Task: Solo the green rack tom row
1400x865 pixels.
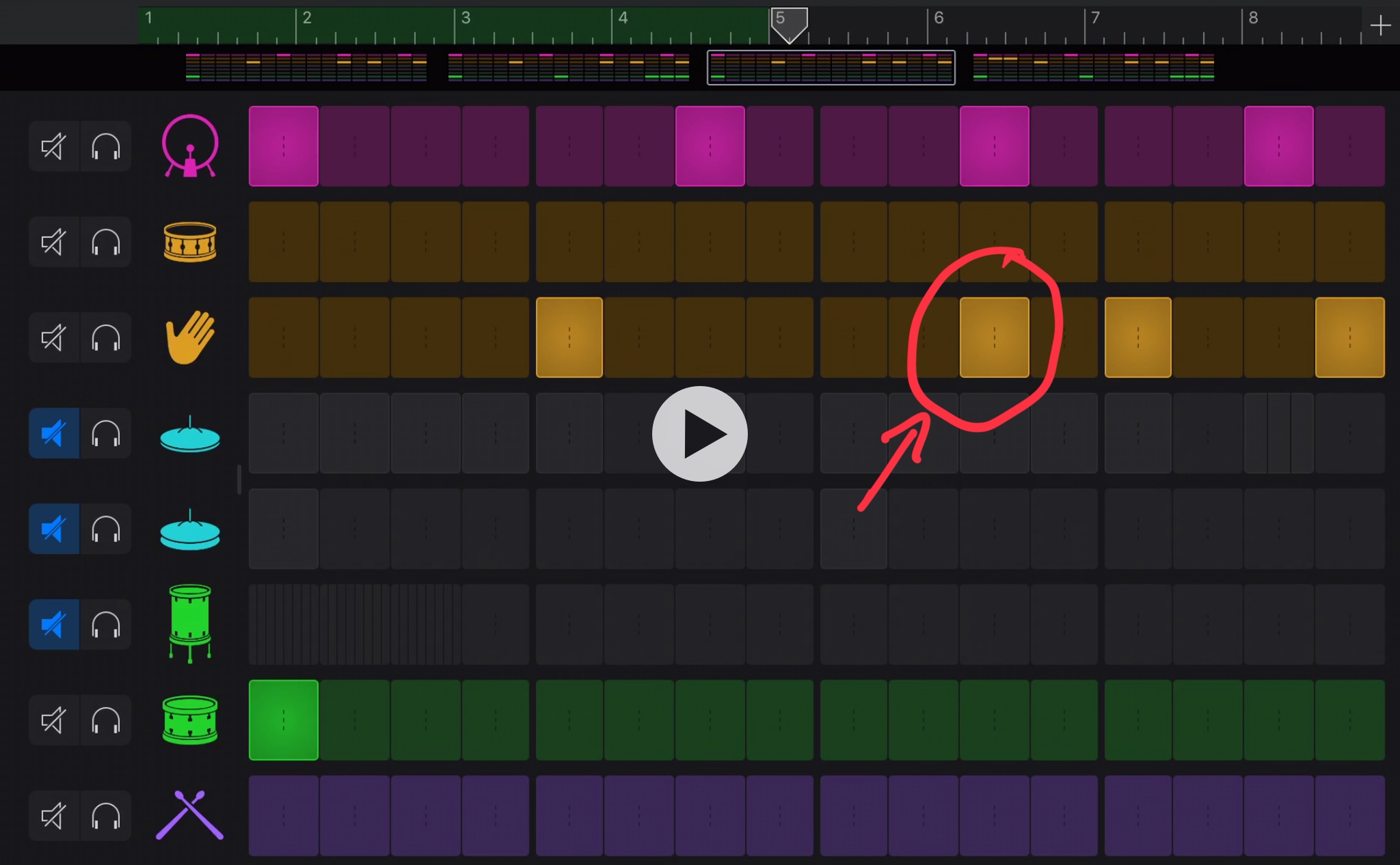Action: pos(106,720)
